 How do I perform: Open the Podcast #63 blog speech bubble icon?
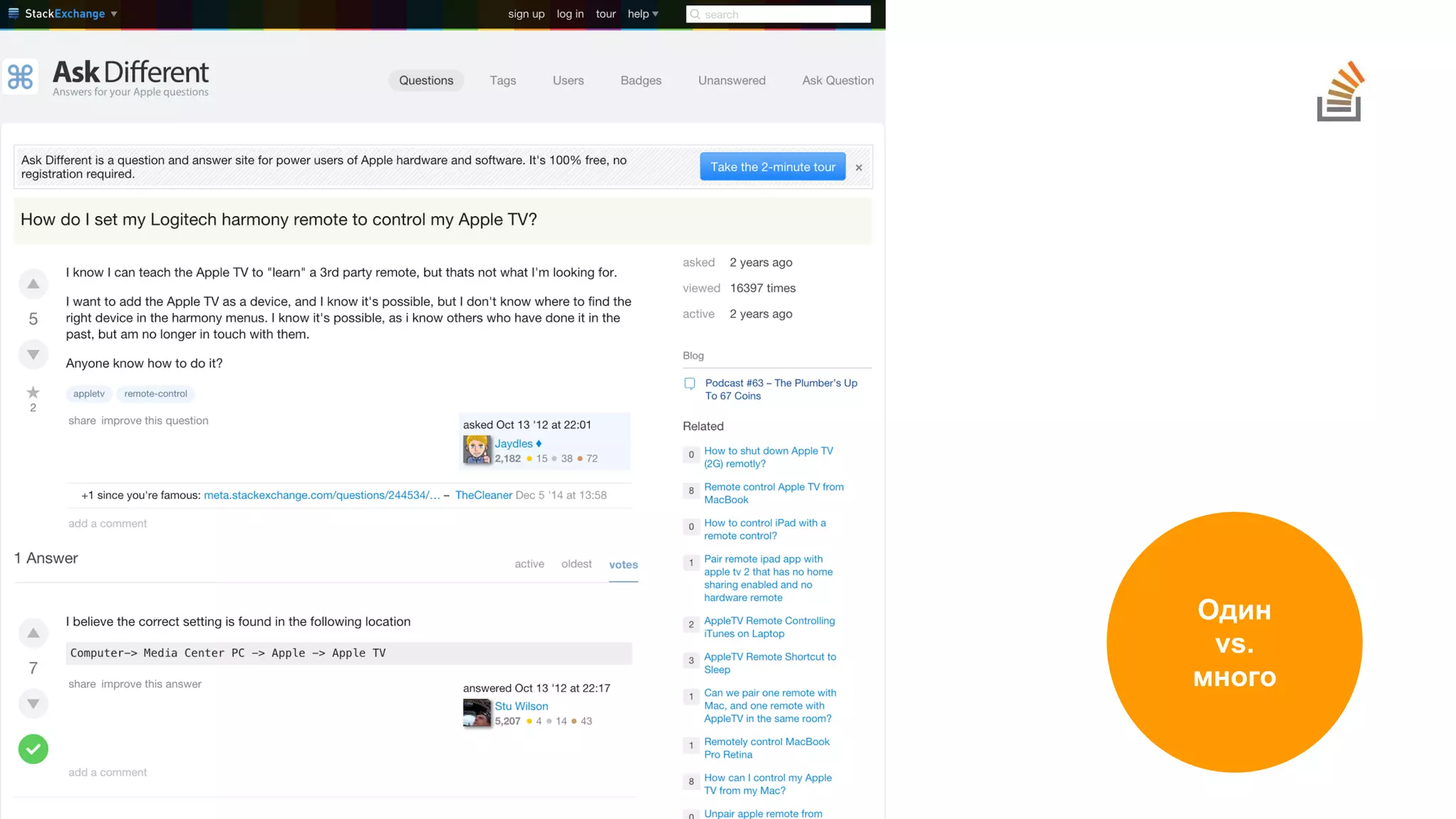pos(690,384)
